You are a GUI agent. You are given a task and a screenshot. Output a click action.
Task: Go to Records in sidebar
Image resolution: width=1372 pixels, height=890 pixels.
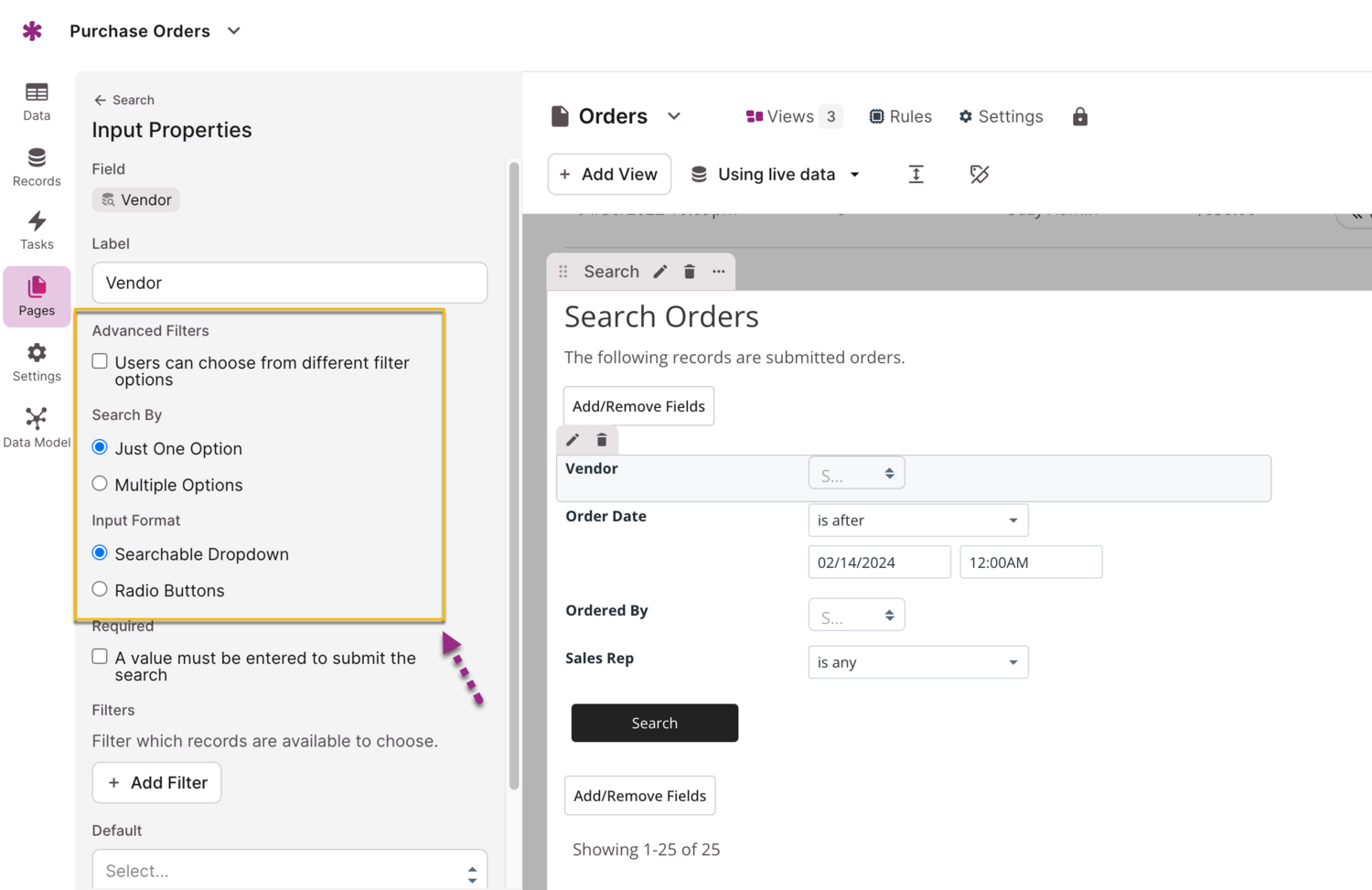pos(37,166)
